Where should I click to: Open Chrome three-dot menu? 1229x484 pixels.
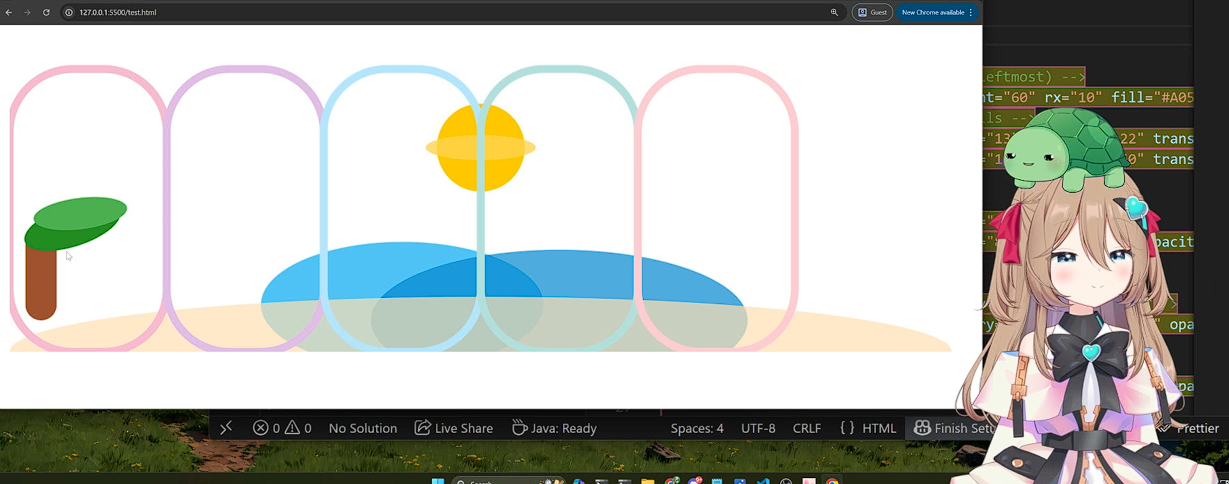tap(971, 12)
